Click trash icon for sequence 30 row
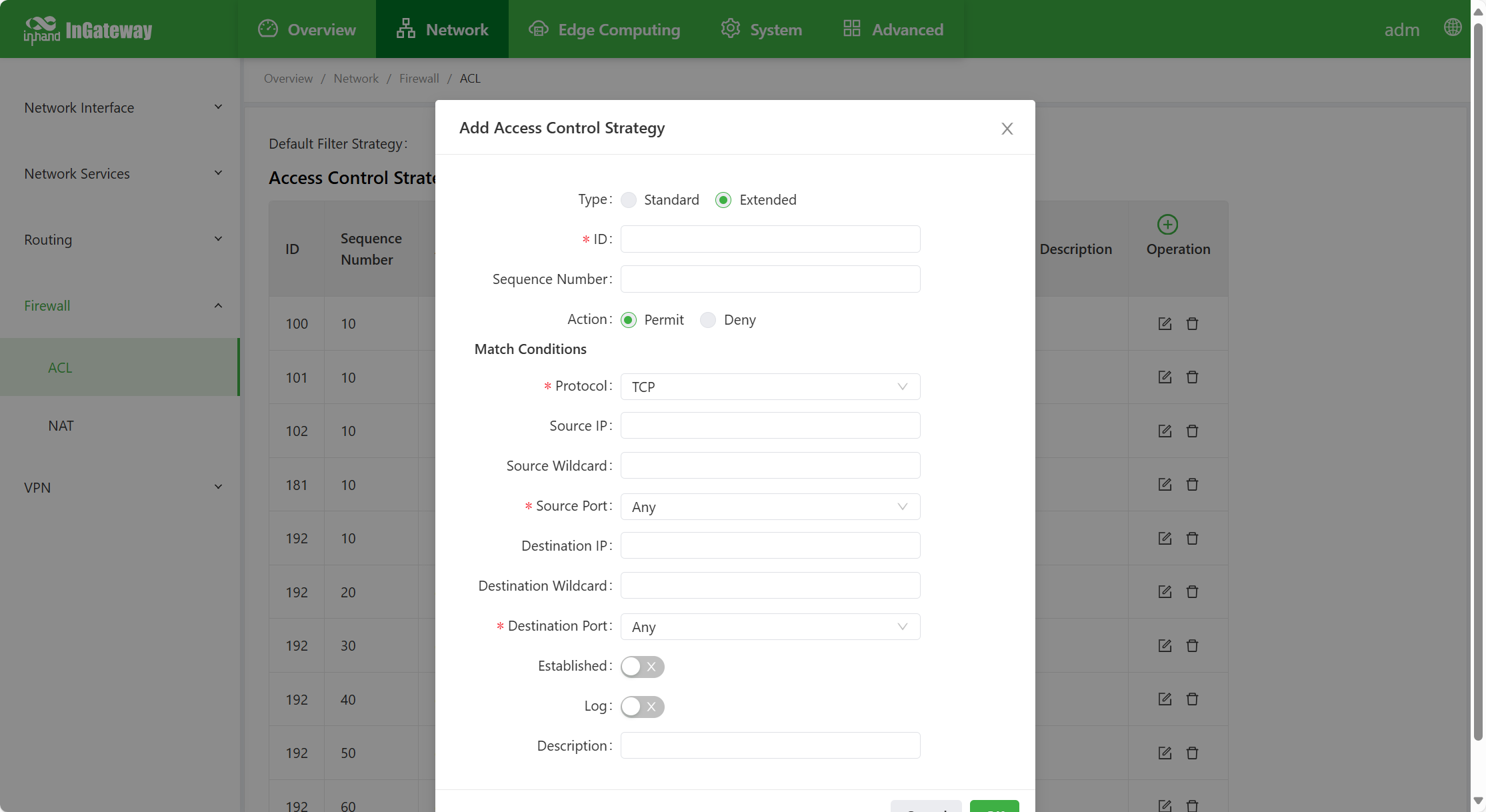 pyautogui.click(x=1192, y=645)
